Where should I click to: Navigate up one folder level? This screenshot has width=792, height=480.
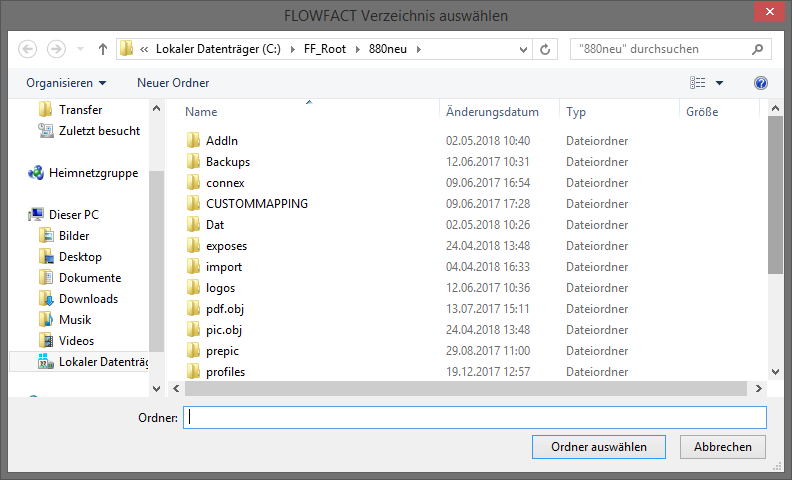point(103,49)
